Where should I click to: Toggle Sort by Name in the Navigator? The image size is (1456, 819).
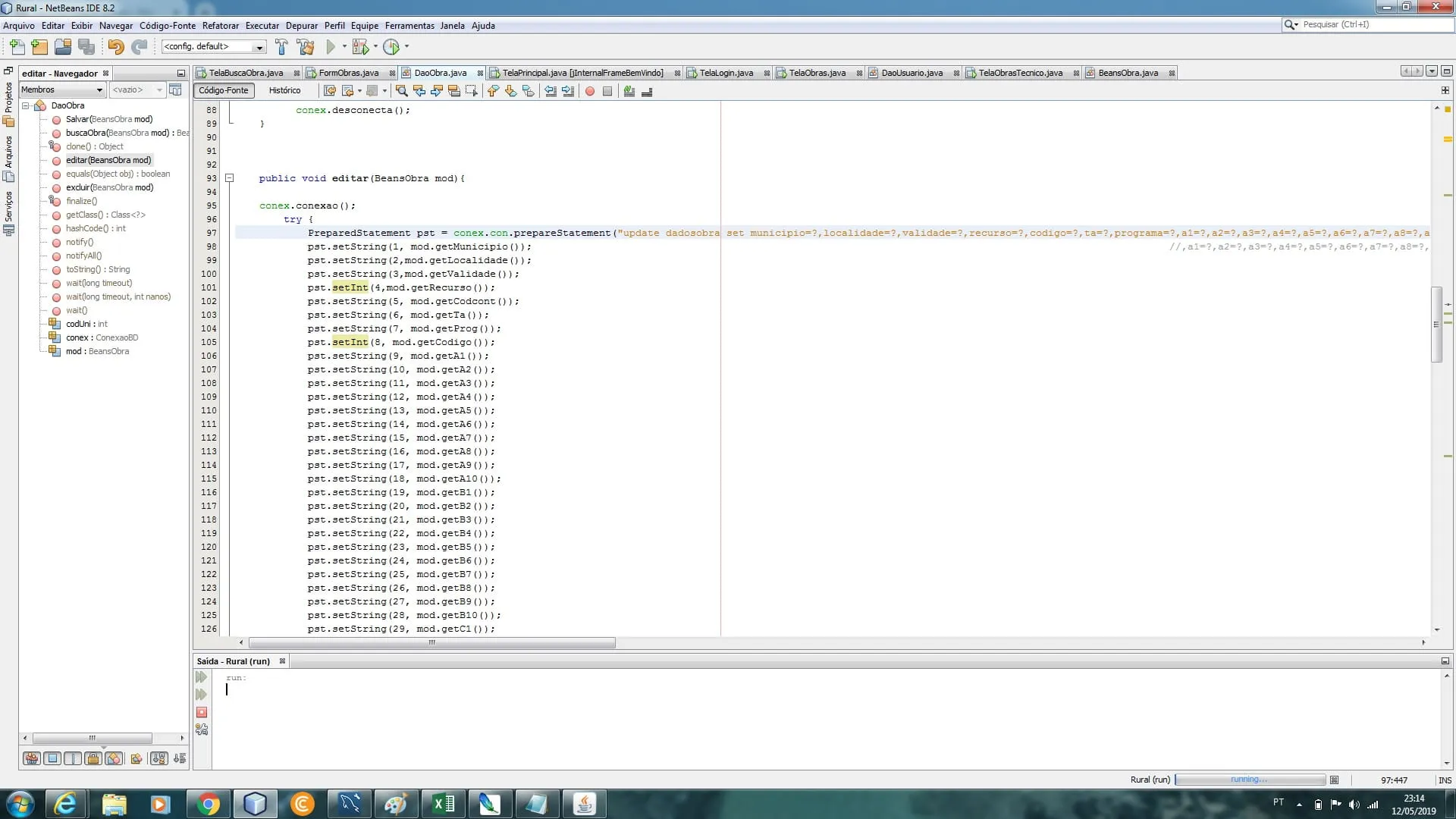(x=158, y=758)
